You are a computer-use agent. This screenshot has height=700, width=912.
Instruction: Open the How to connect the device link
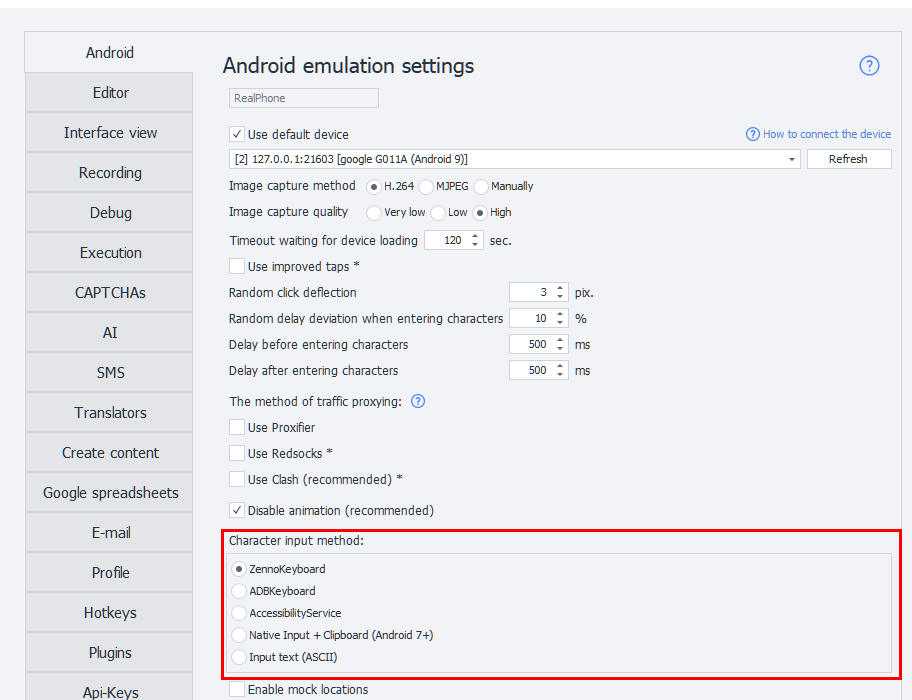[826, 134]
